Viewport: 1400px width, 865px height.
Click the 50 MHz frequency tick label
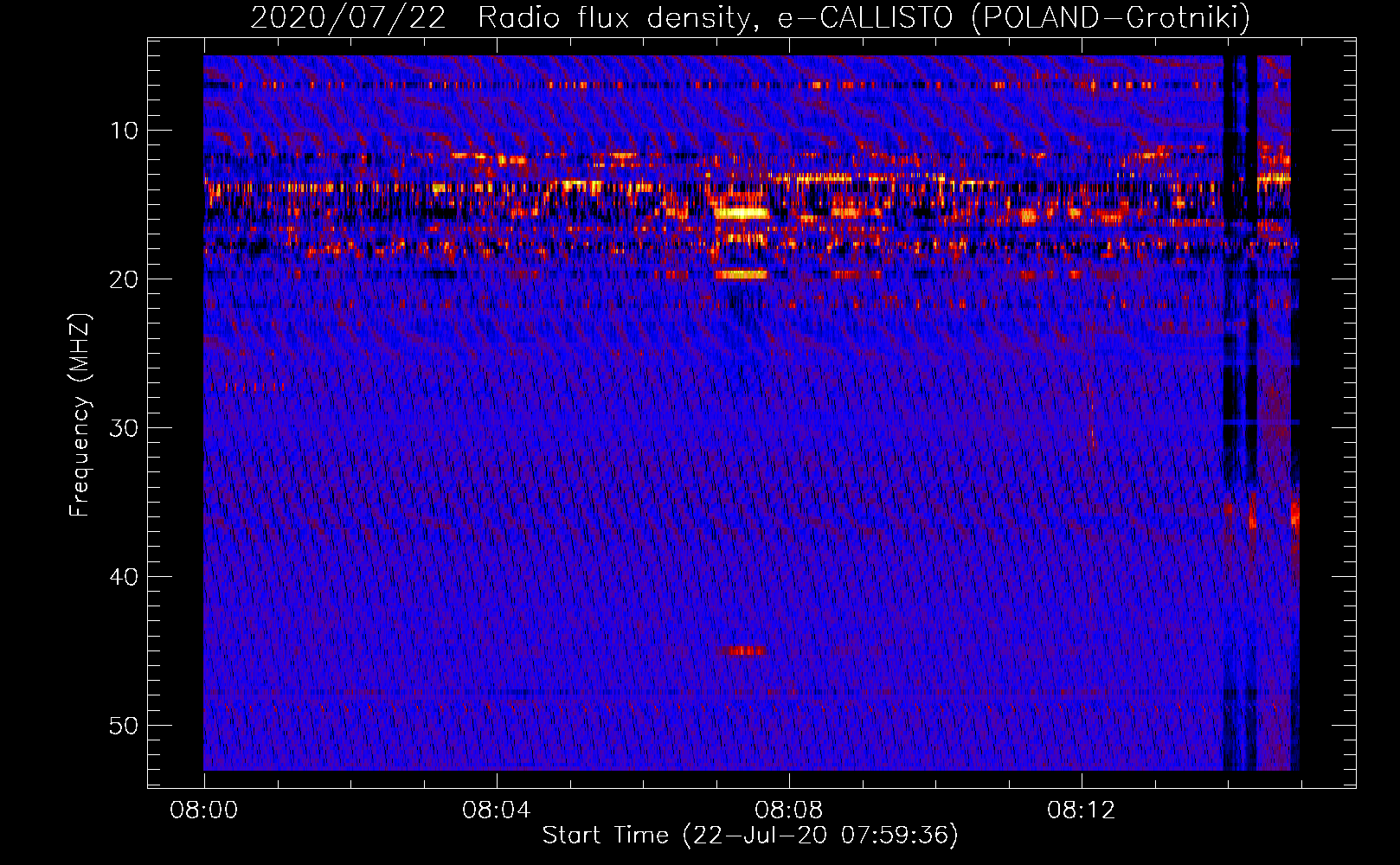coord(124,726)
